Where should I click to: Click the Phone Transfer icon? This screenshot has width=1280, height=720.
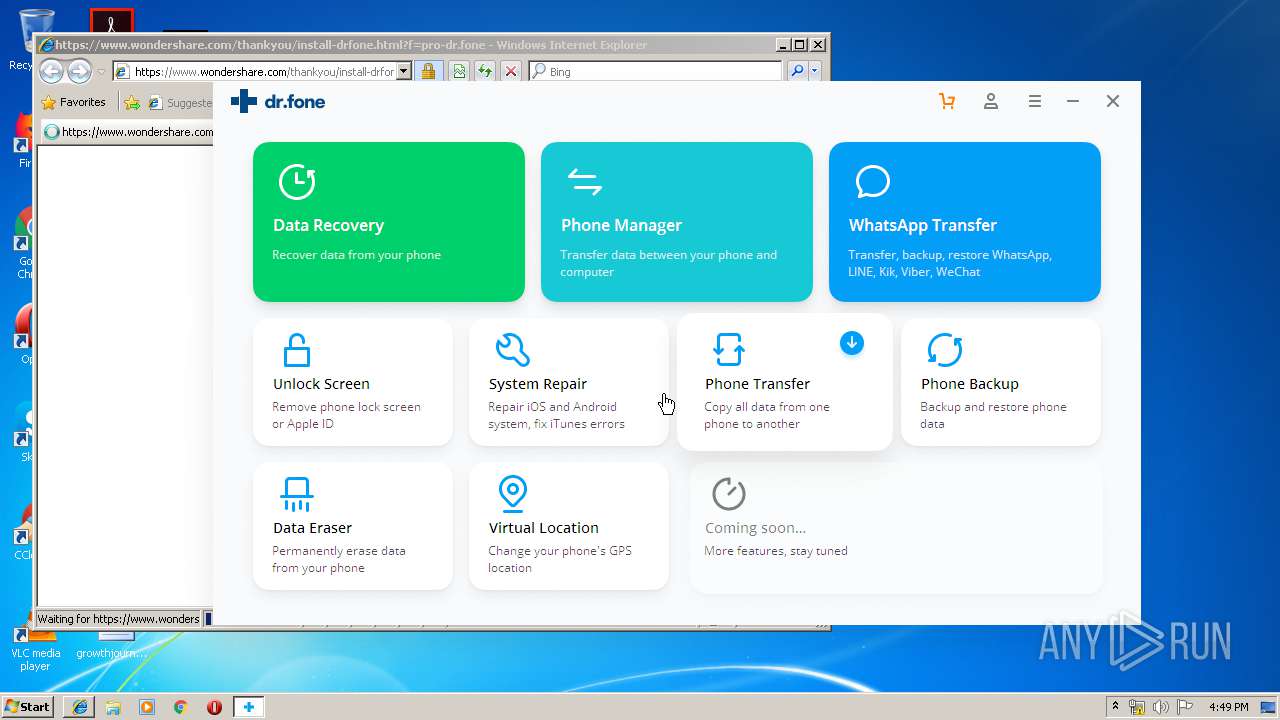click(x=729, y=350)
